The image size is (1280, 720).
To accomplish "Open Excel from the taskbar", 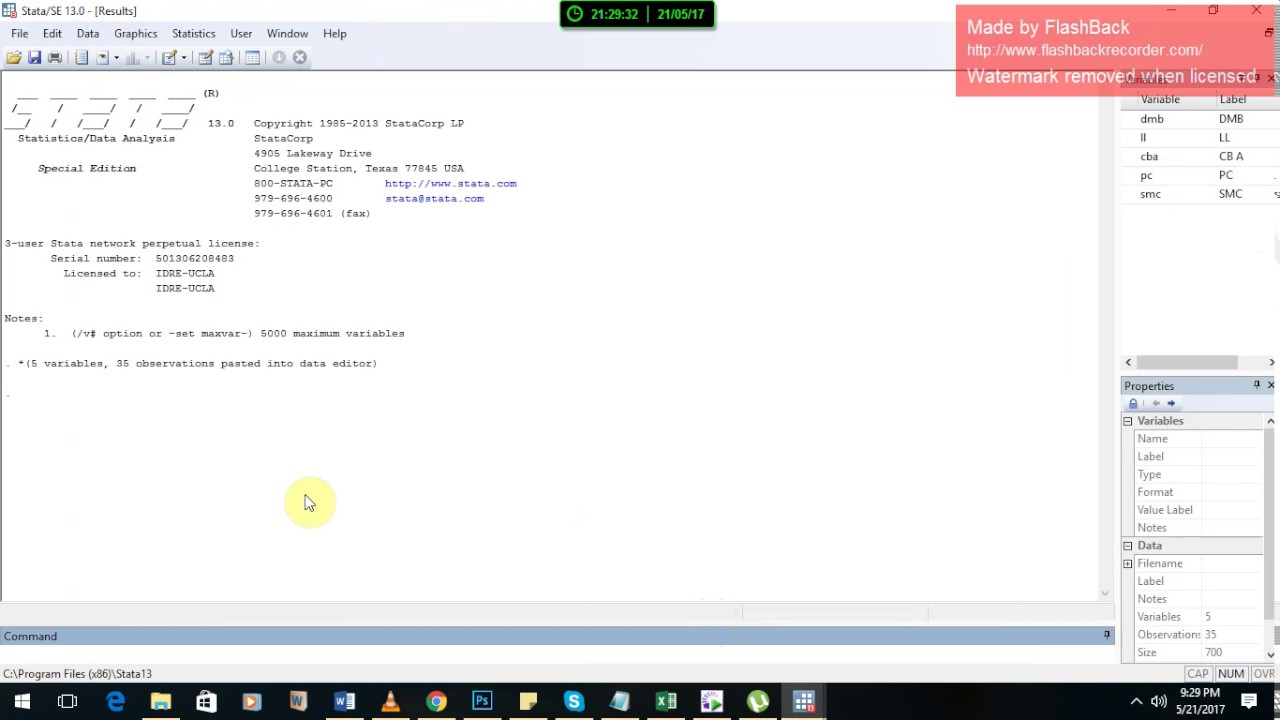I will coord(666,701).
